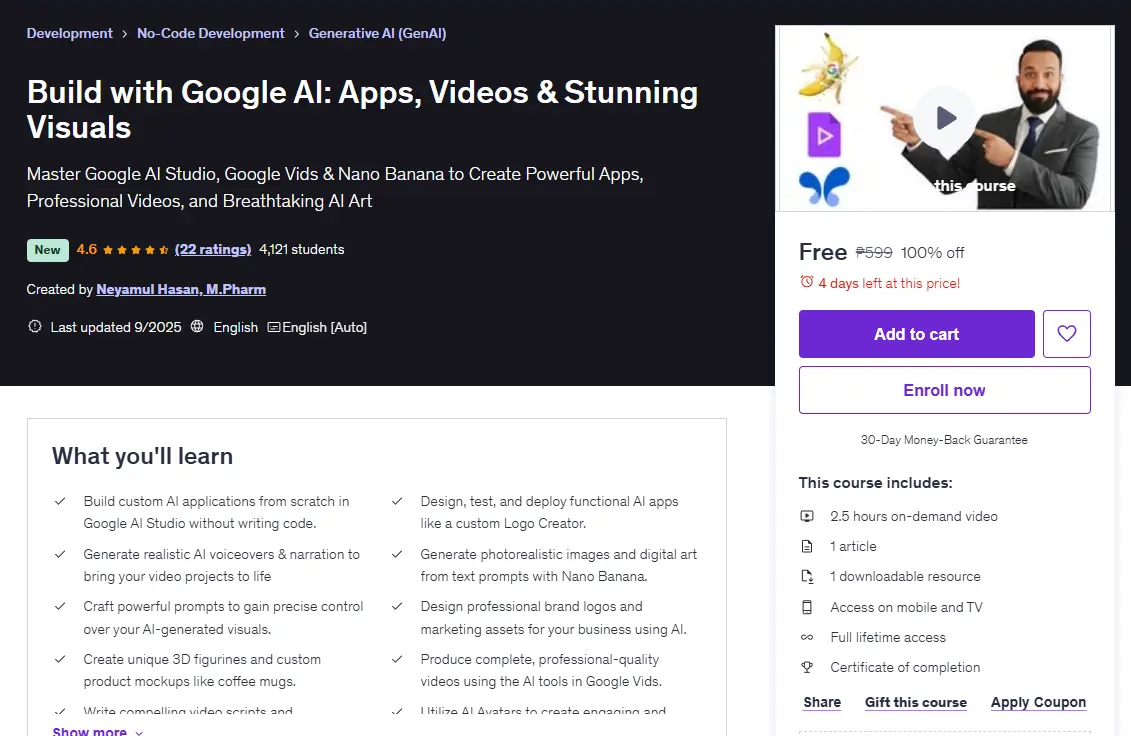The image size is (1131, 736).
Task: Click checkmark beside Design, test, and deploy
Action: click(397, 501)
